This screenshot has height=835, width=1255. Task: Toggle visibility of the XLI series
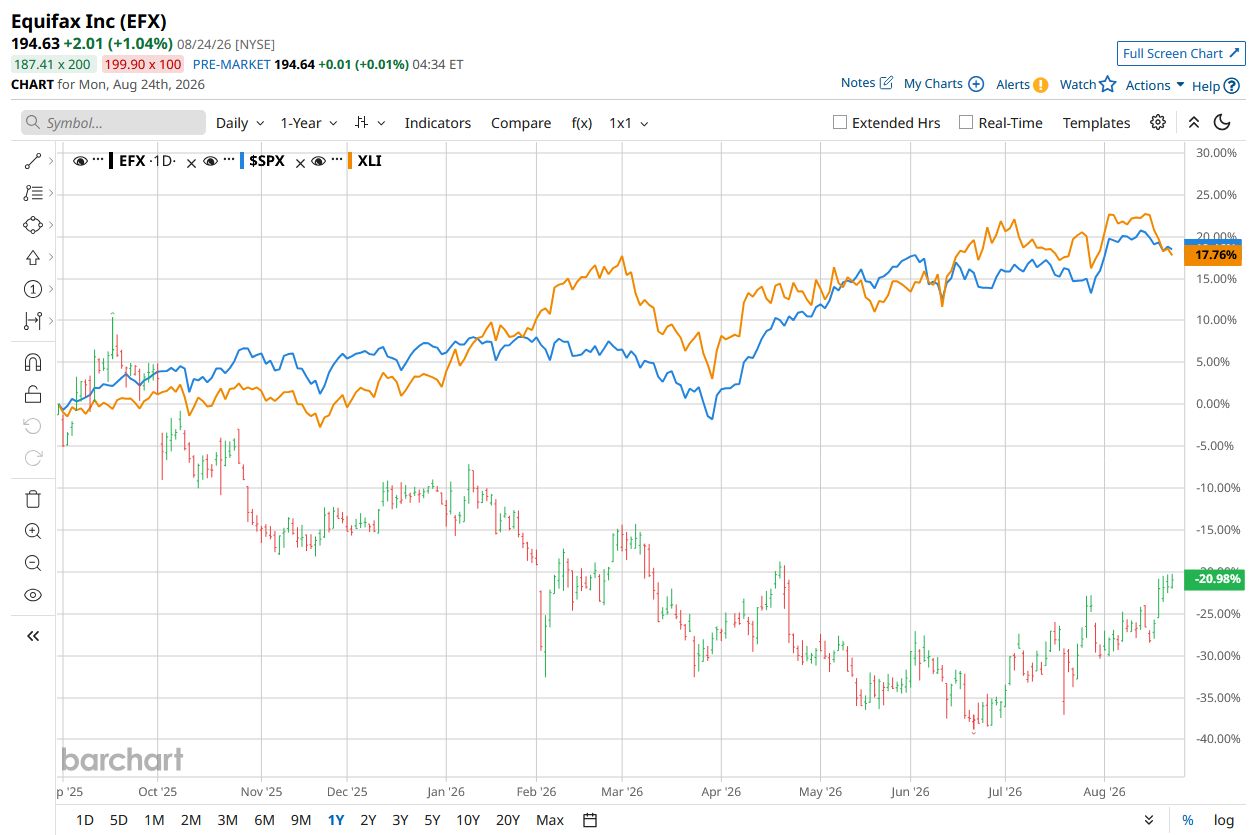(x=318, y=160)
